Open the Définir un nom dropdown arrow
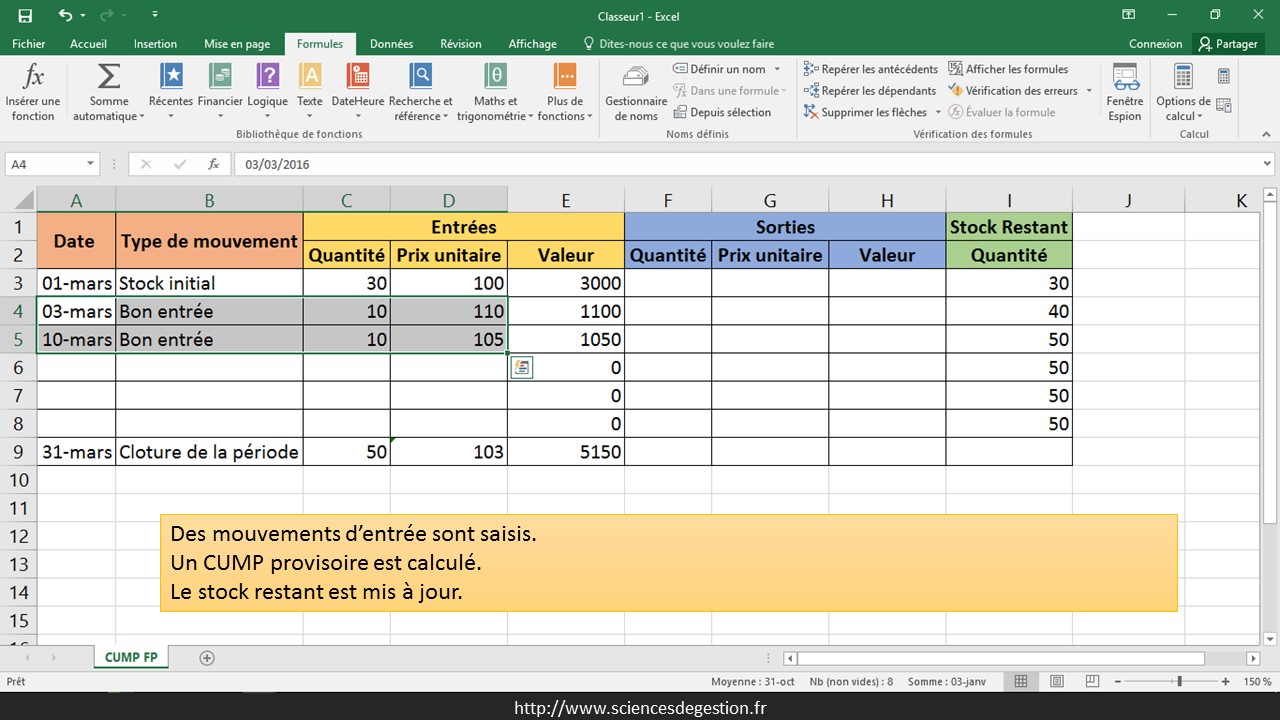This screenshot has height=720, width=1280. point(777,69)
